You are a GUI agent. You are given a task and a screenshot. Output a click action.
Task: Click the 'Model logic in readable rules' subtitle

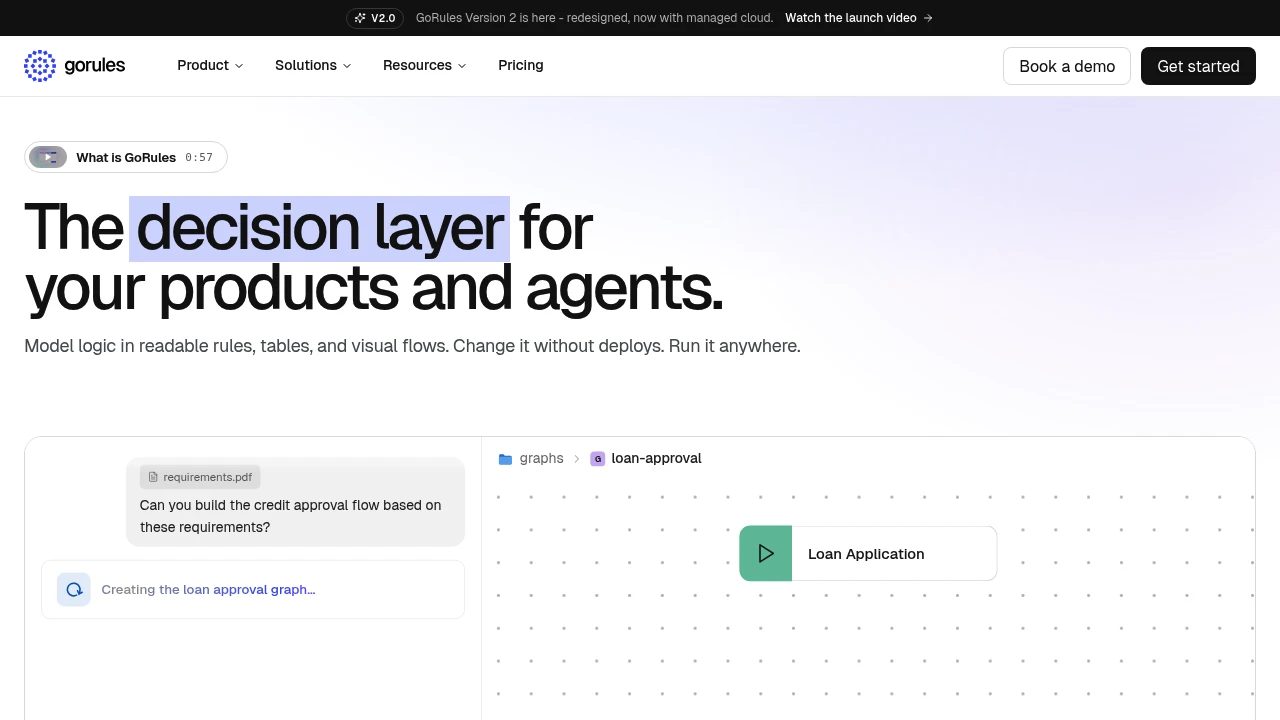pos(412,346)
